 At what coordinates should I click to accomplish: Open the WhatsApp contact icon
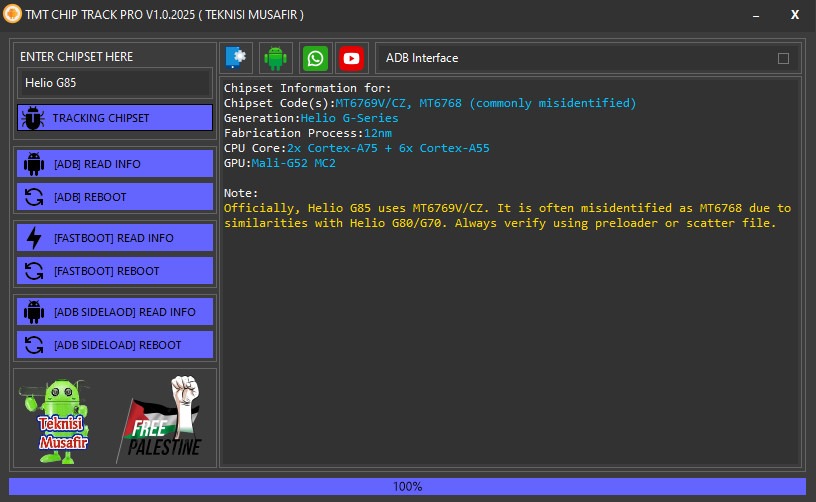315,58
